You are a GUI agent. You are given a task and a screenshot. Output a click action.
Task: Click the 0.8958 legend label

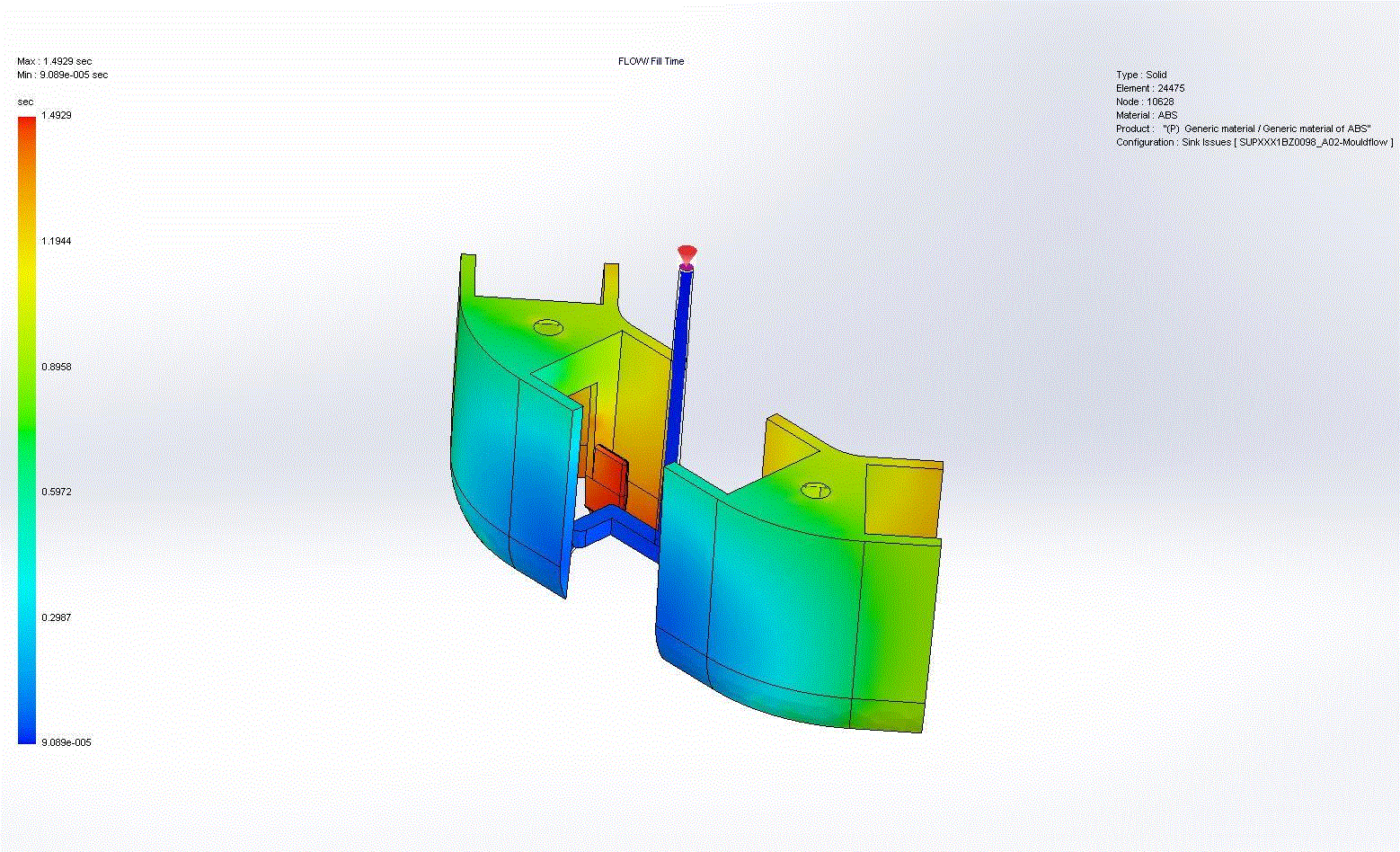point(57,367)
